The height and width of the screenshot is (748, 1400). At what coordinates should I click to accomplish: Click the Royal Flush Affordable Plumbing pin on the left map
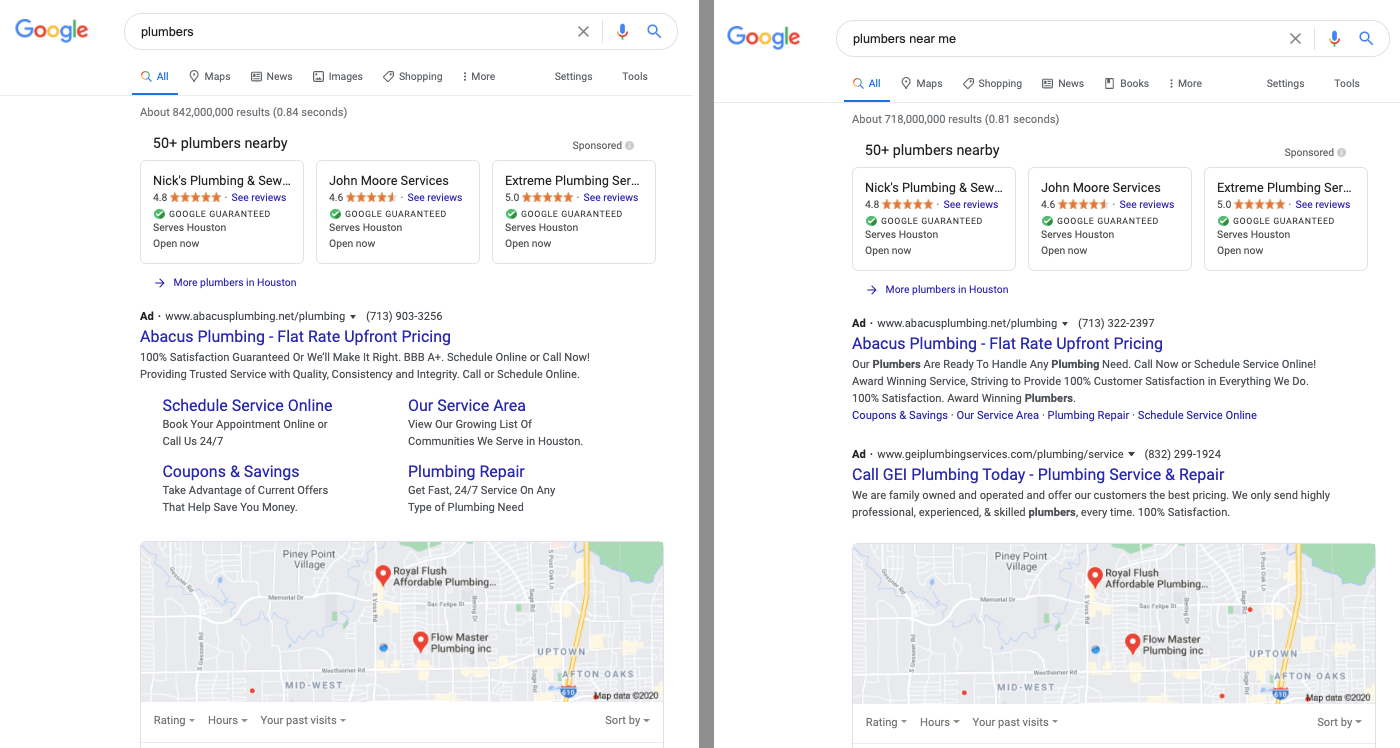tap(383, 575)
